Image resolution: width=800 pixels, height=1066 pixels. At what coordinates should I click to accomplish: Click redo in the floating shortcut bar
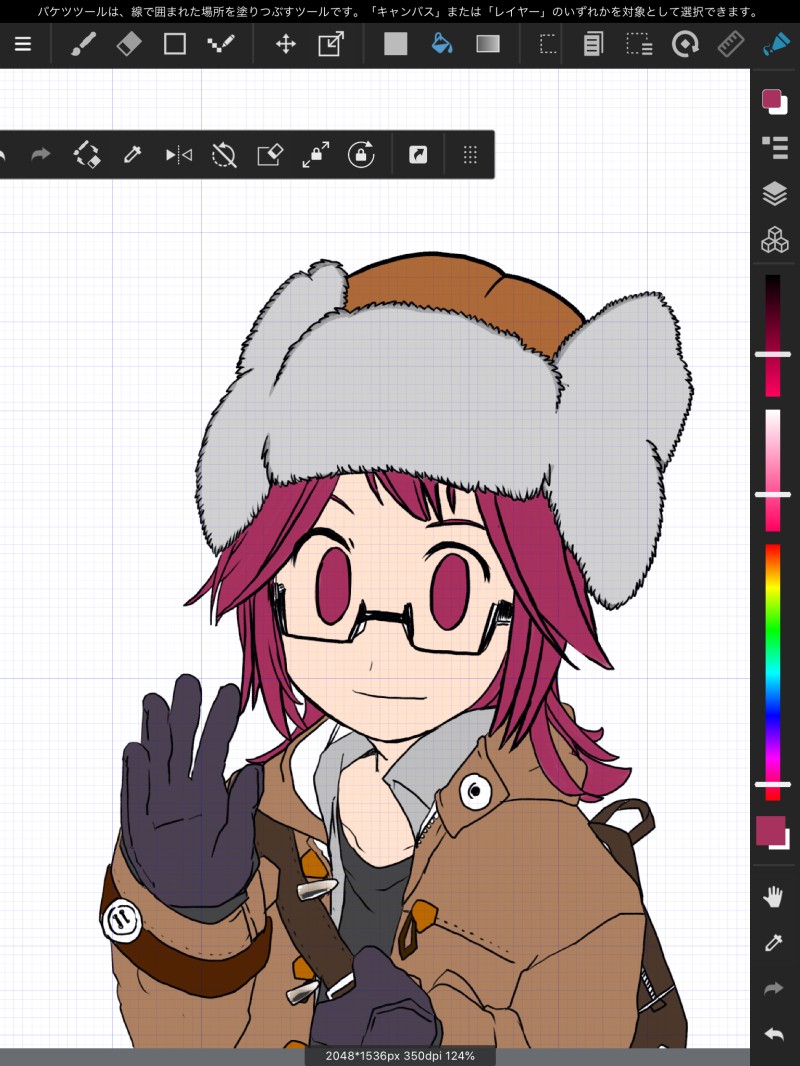pos(41,154)
